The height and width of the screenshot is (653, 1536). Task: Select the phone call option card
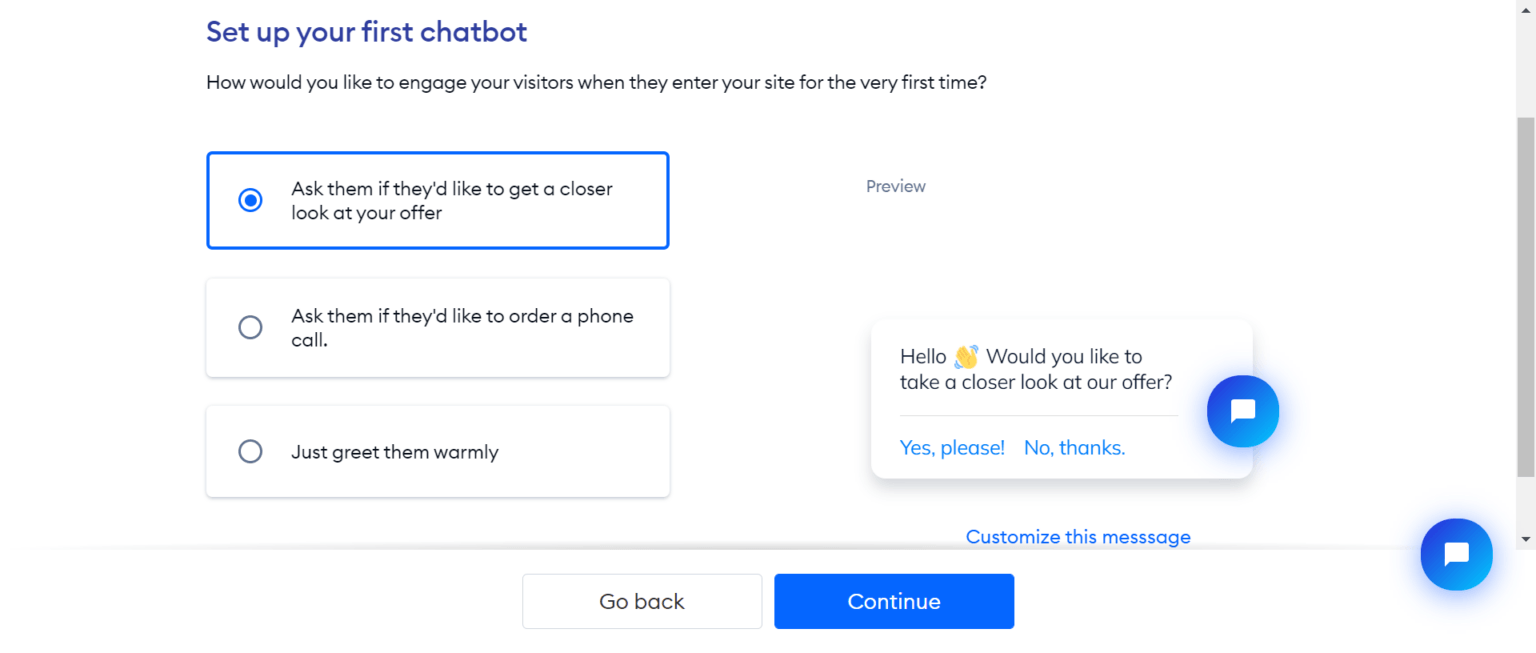coord(437,327)
